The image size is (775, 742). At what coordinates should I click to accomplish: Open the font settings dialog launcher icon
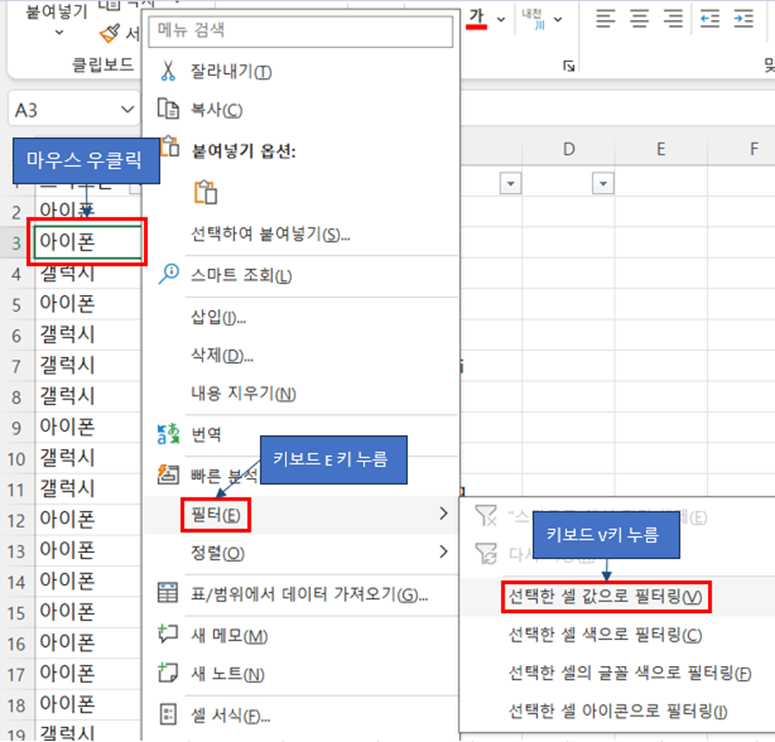click(569, 66)
